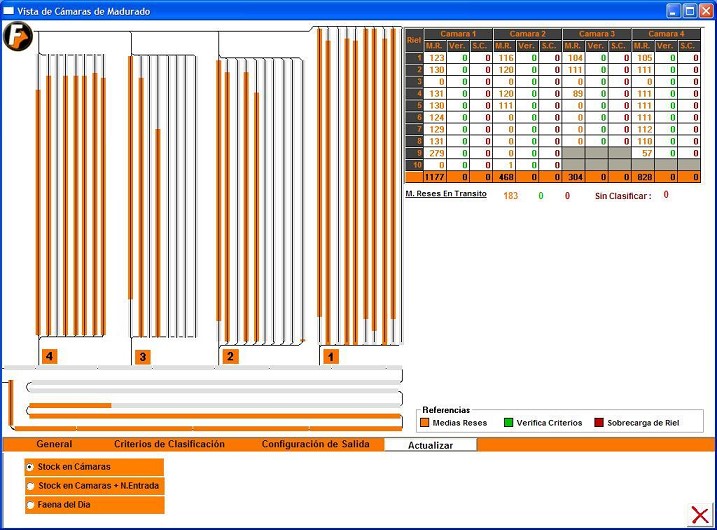Image resolution: width=717 pixels, height=530 pixels.
Task: Open the General tab
Action: pos(54,444)
